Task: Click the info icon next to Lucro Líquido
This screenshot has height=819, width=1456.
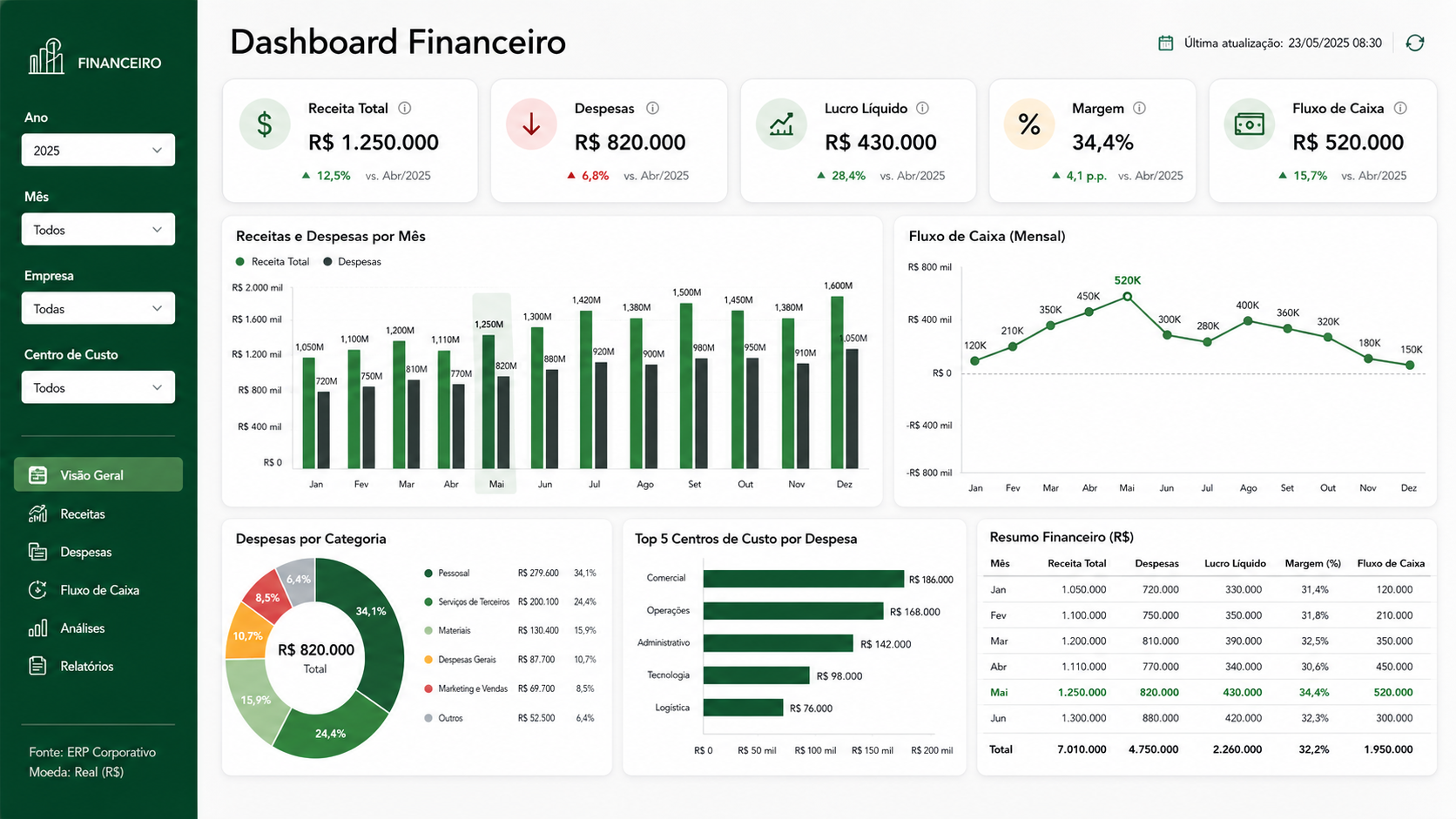Action: (x=922, y=108)
